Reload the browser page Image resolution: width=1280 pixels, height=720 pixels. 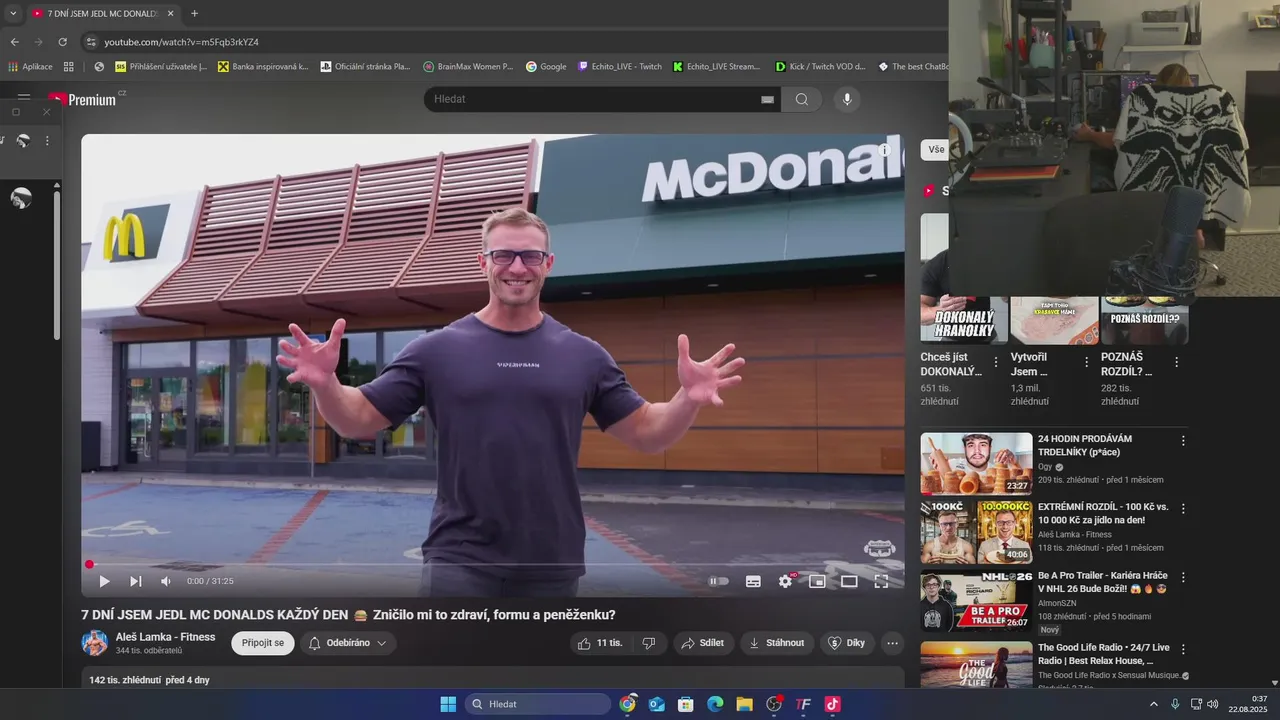click(x=62, y=42)
